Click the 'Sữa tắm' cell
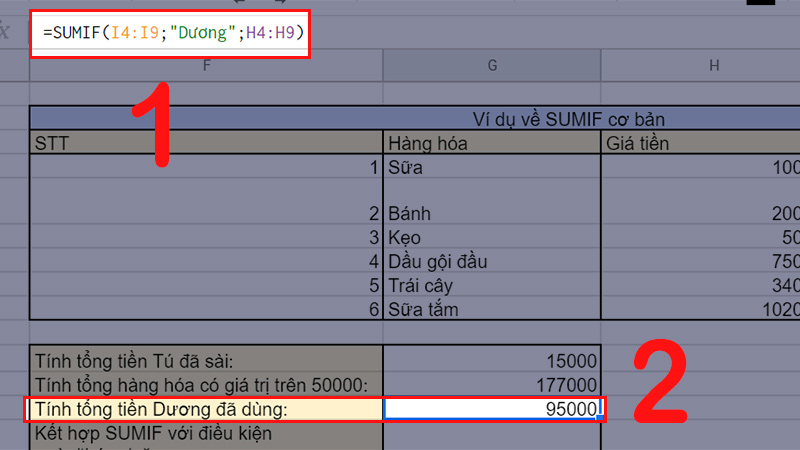 [491, 310]
